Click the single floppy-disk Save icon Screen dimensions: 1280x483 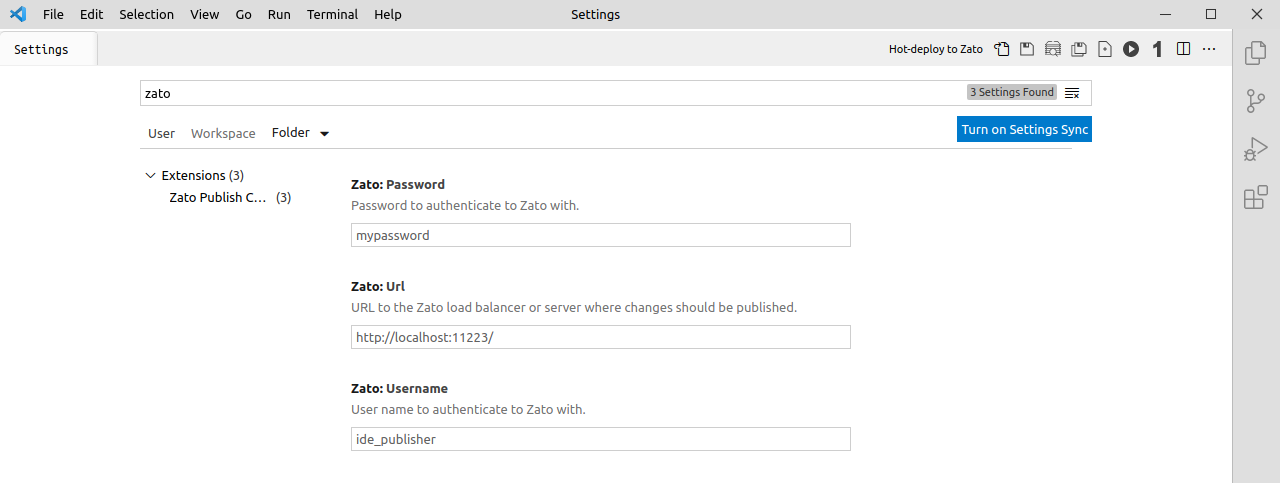[1027, 49]
